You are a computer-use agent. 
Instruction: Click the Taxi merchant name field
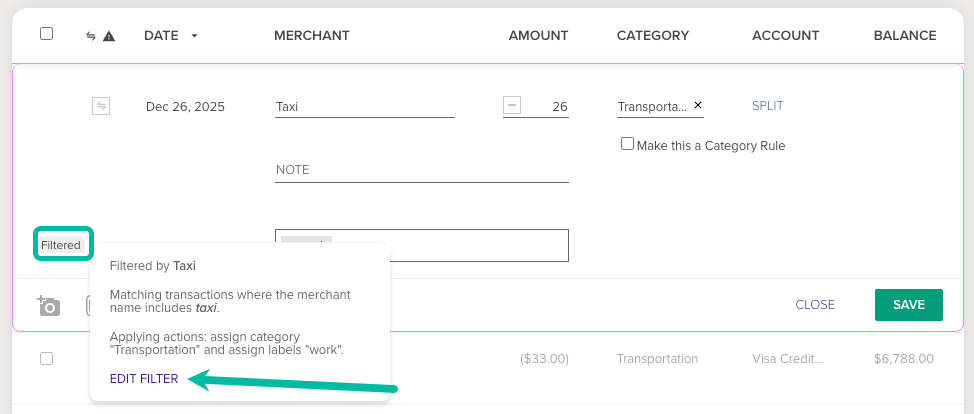[x=364, y=107]
